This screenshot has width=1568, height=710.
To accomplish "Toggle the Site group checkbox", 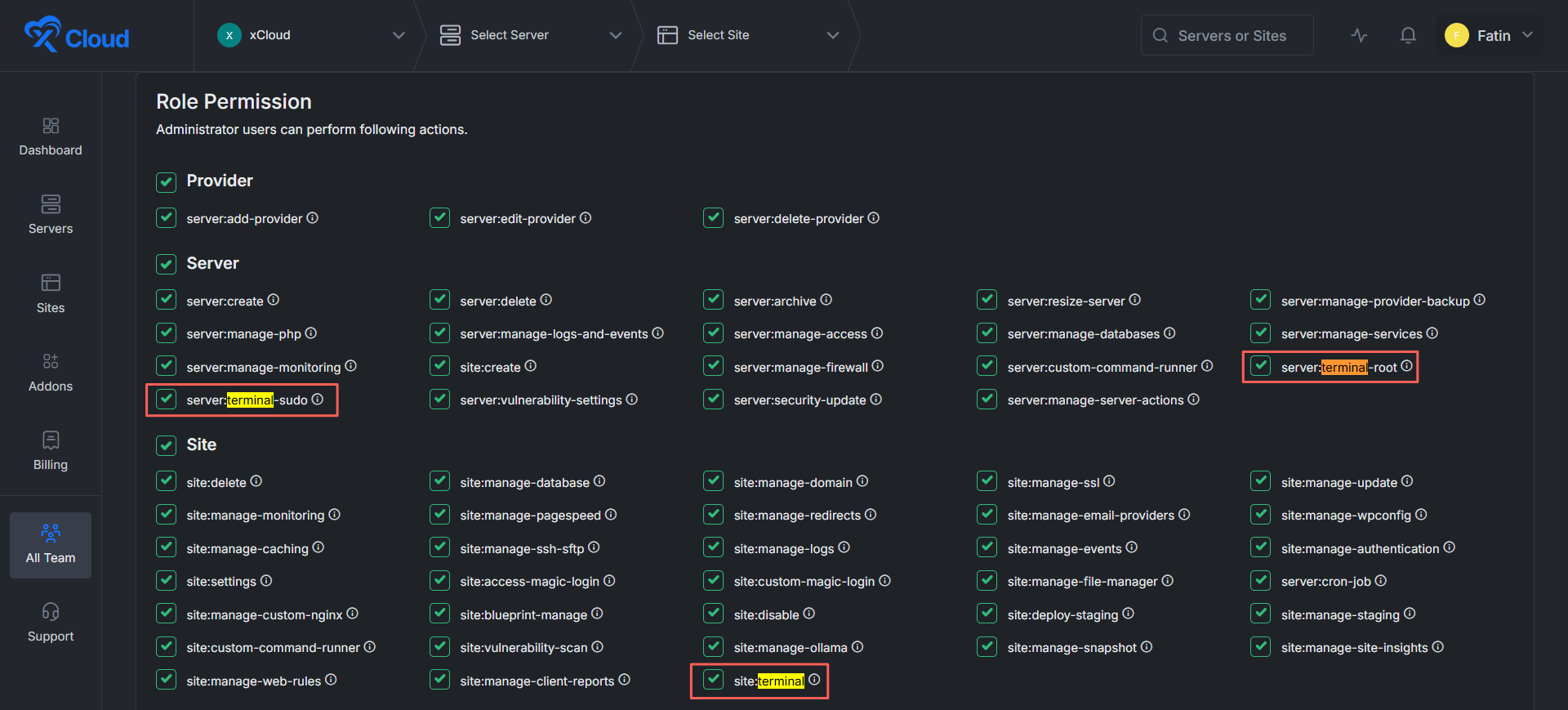I will [166, 445].
